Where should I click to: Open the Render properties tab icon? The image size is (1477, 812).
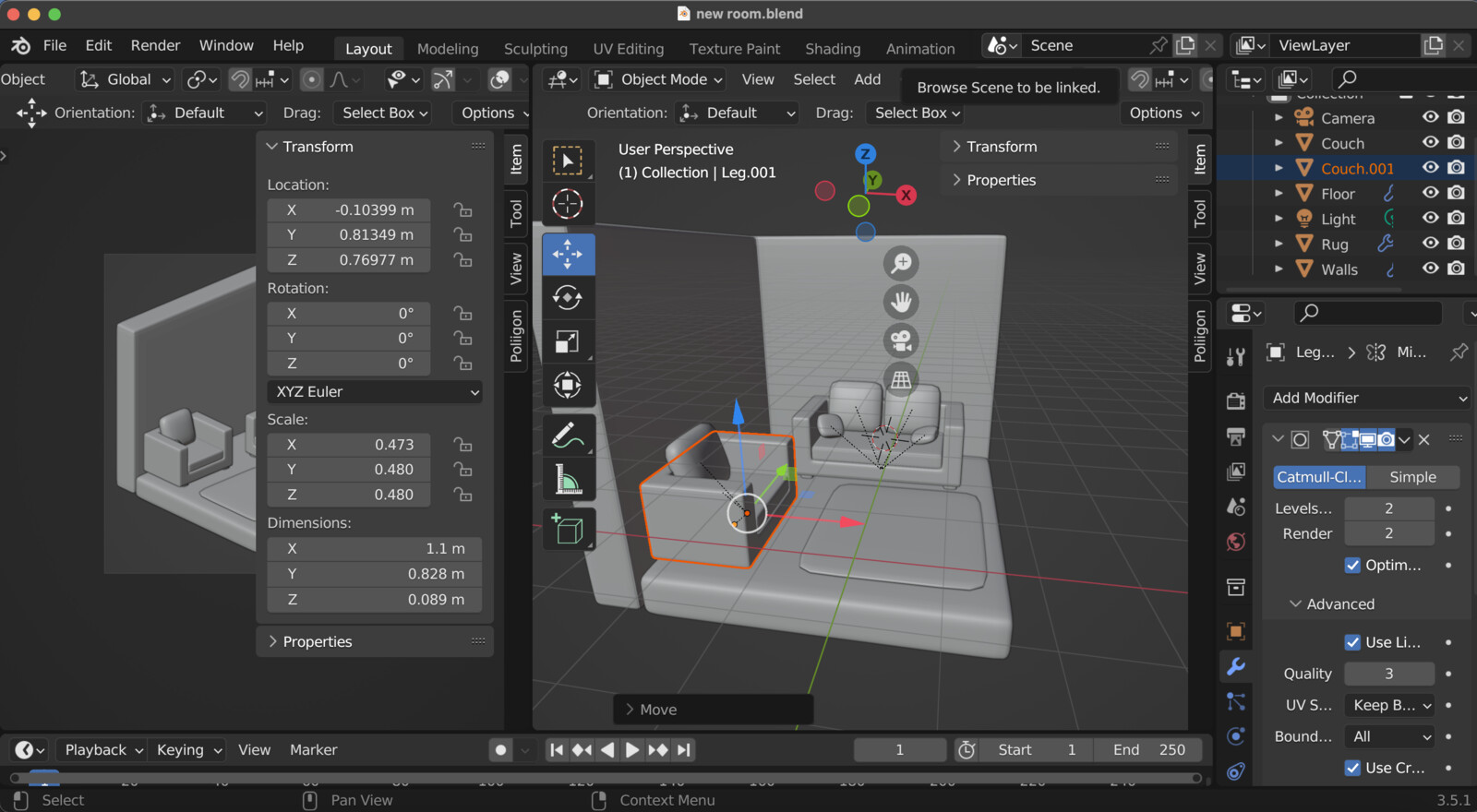[x=1236, y=400]
